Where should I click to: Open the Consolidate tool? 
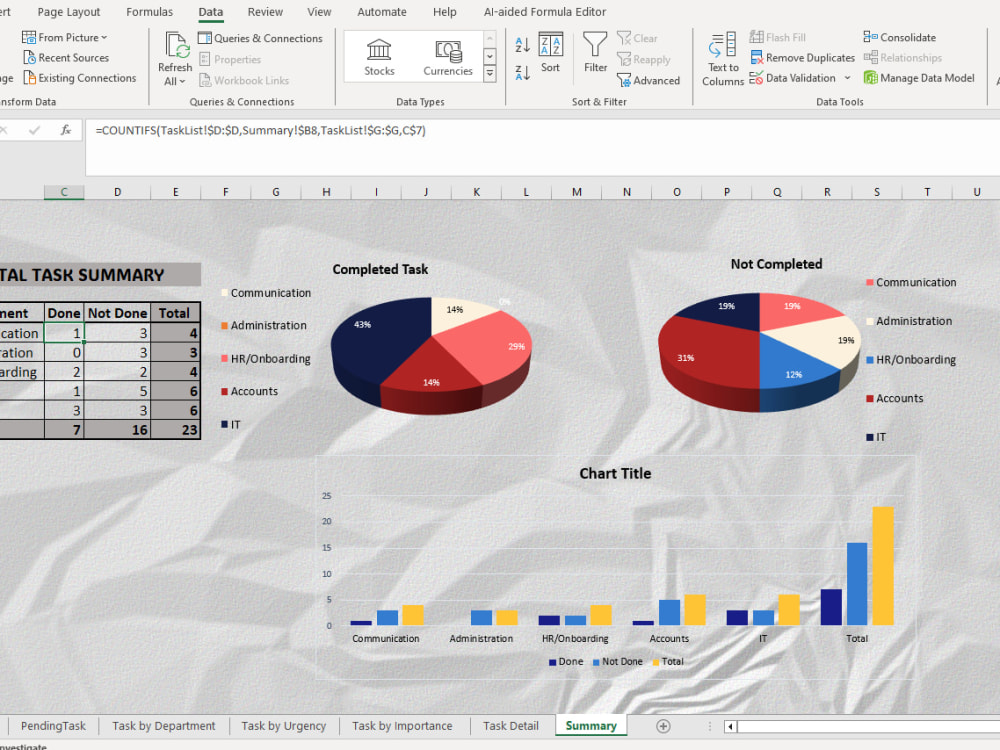(x=899, y=37)
